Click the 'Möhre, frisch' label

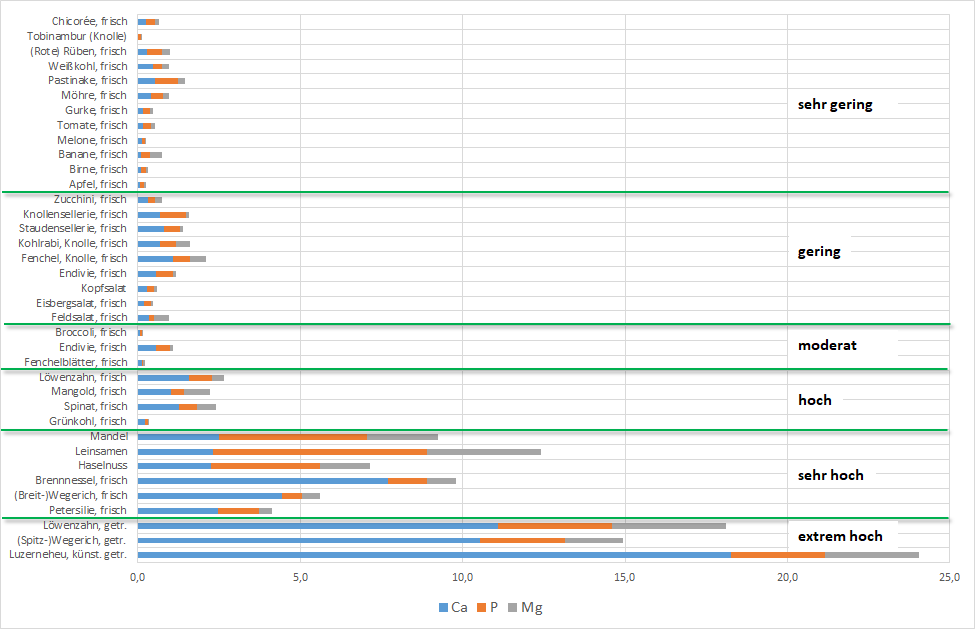pos(94,96)
